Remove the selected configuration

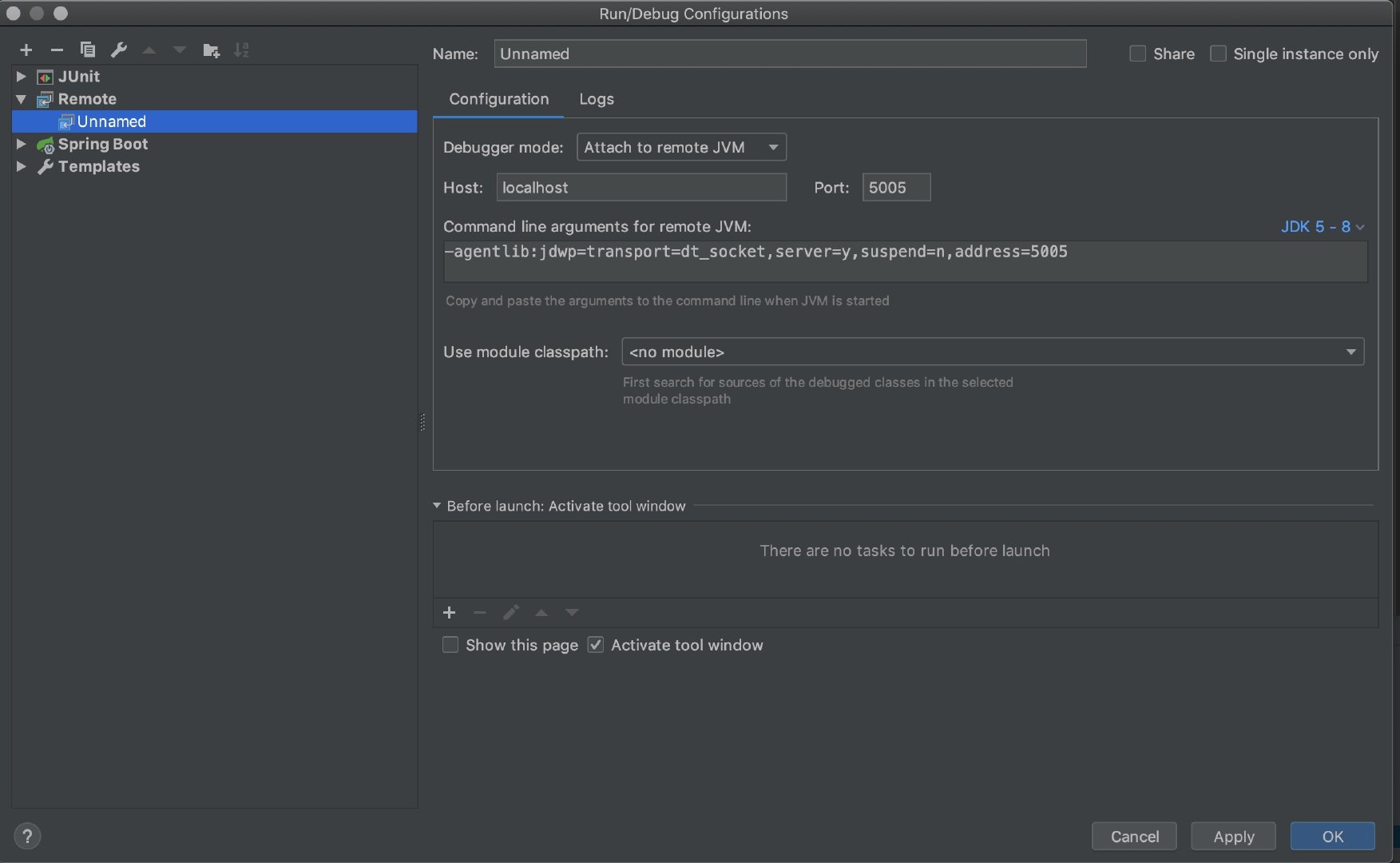tap(57, 50)
